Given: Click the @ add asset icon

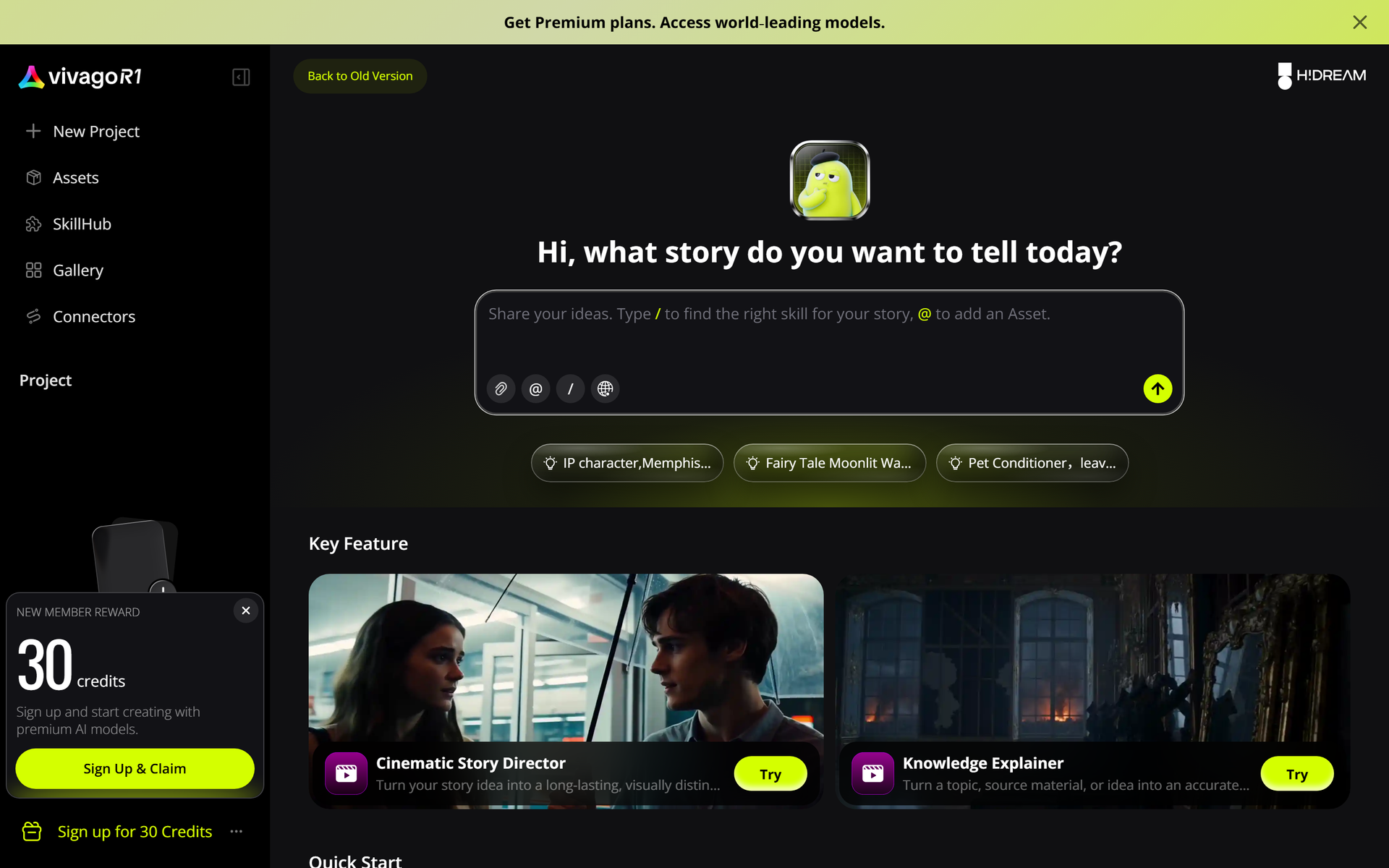Looking at the screenshot, I should [x=535, y=389].
